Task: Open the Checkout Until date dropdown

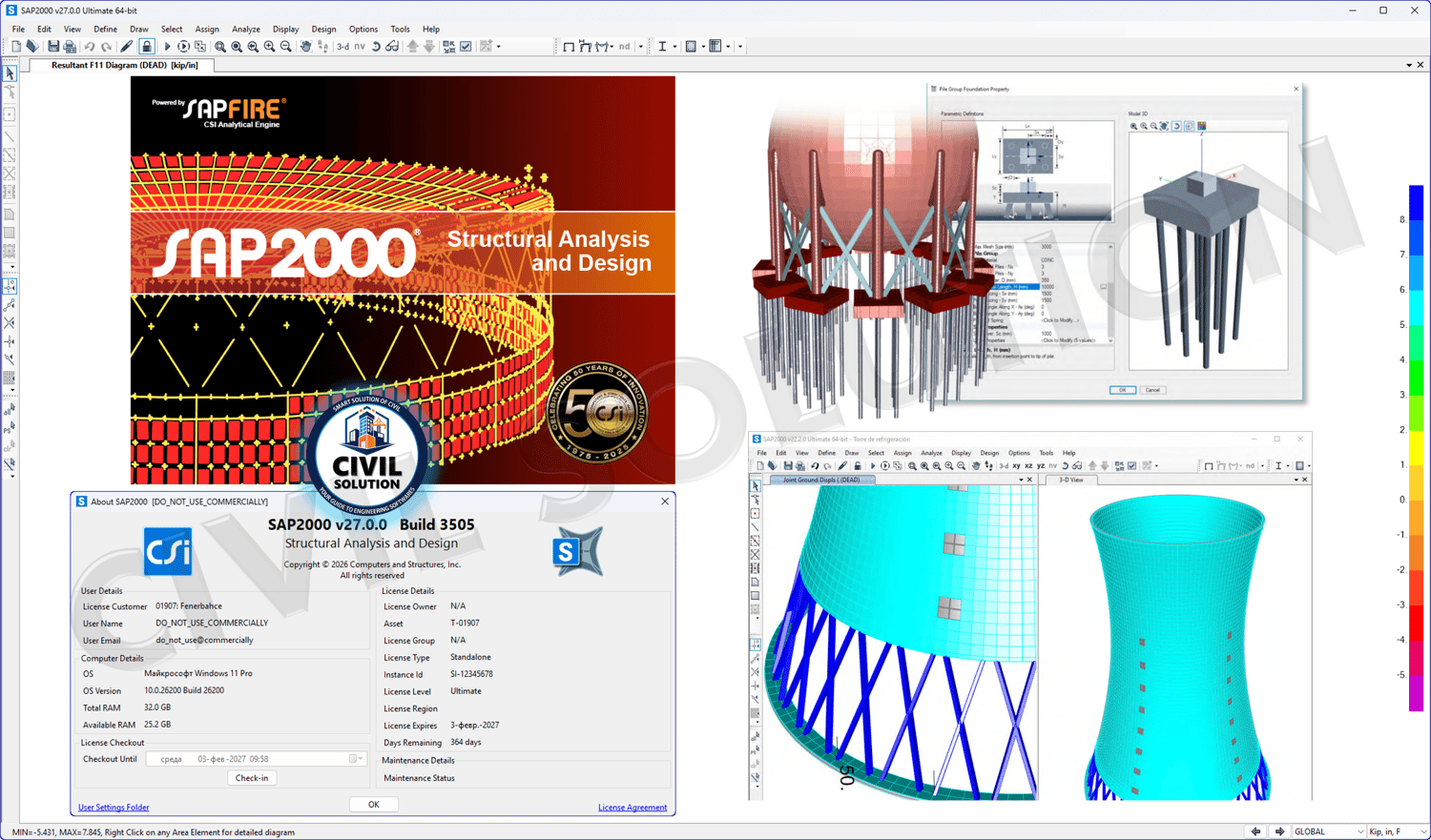Action: click(356, 759)
